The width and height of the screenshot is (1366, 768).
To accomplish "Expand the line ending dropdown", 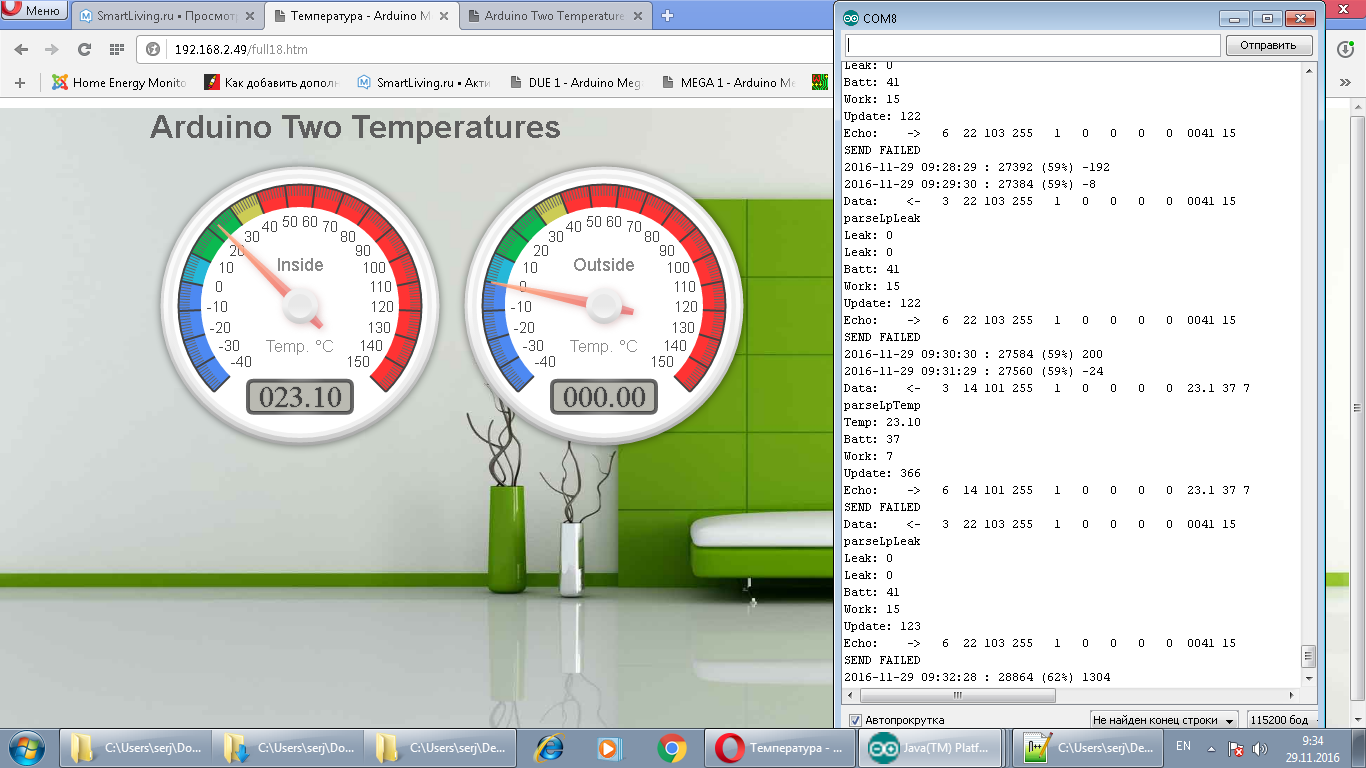I will [x=1164, y=720].
